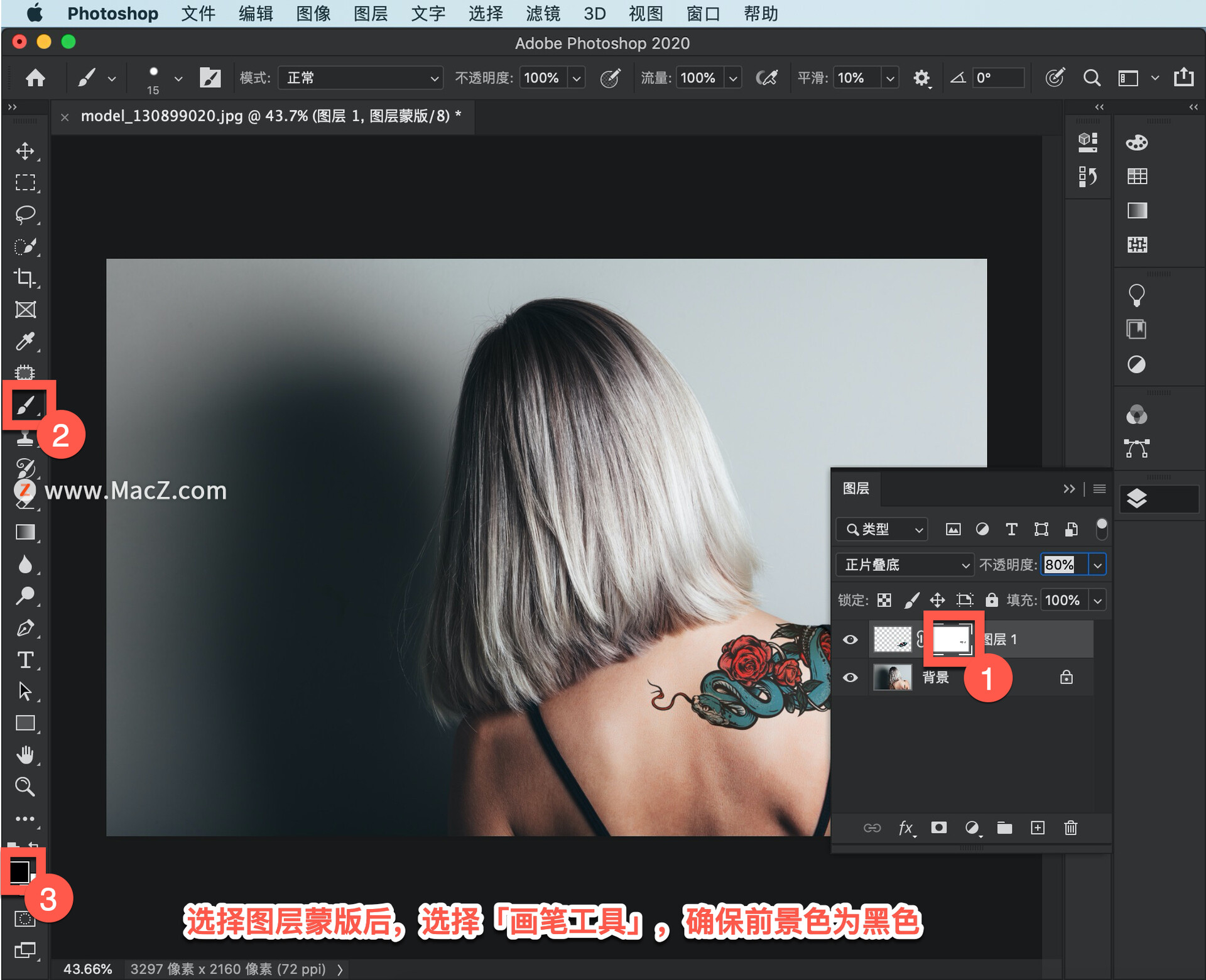Click the black foreground color swatch
This screenshot has height=980, width=1206.
click(18, 871)
